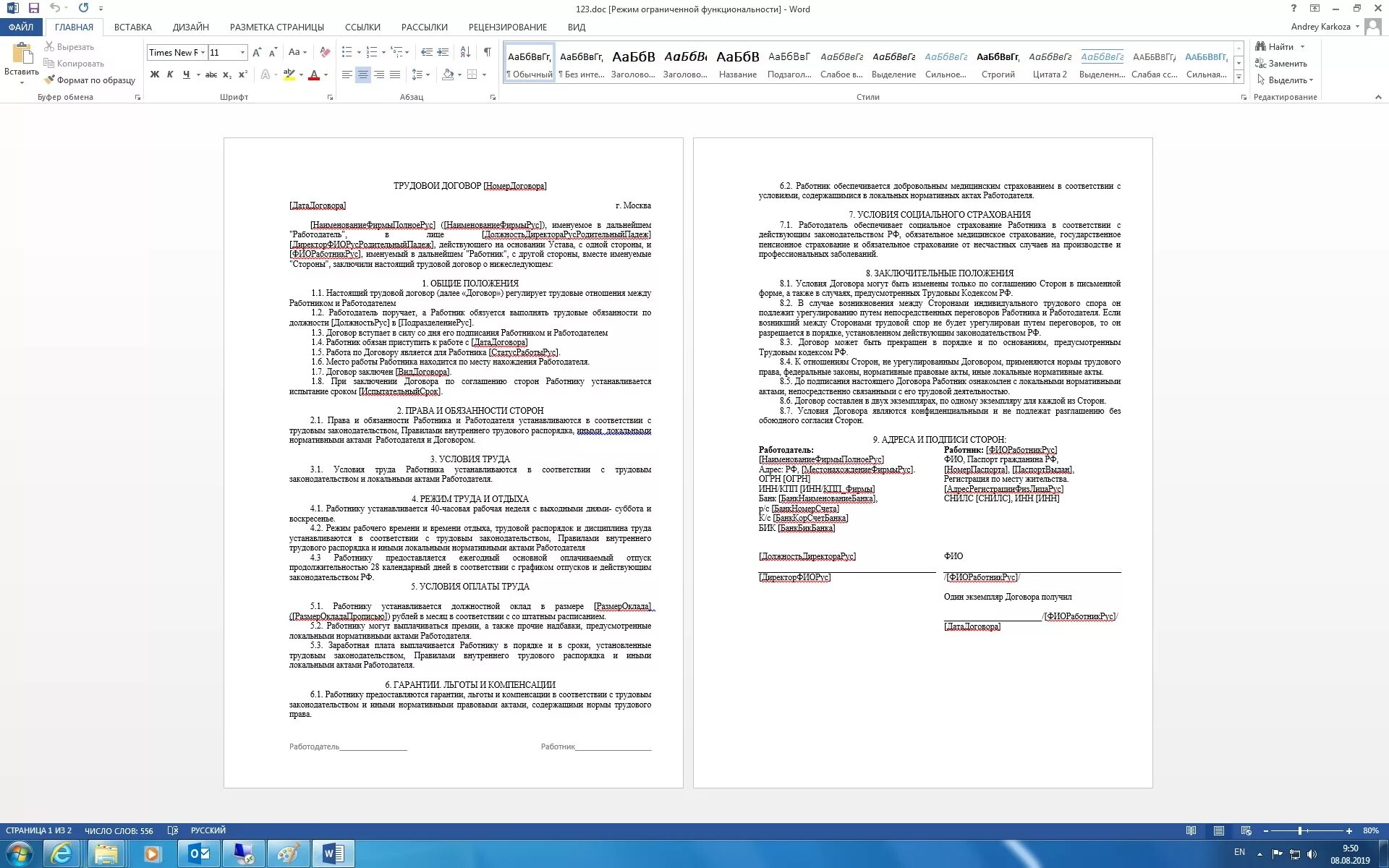This screenshot has width=1389, height=868.
Task: Expand the styles gallery more button
Action: click(1239, 77)
